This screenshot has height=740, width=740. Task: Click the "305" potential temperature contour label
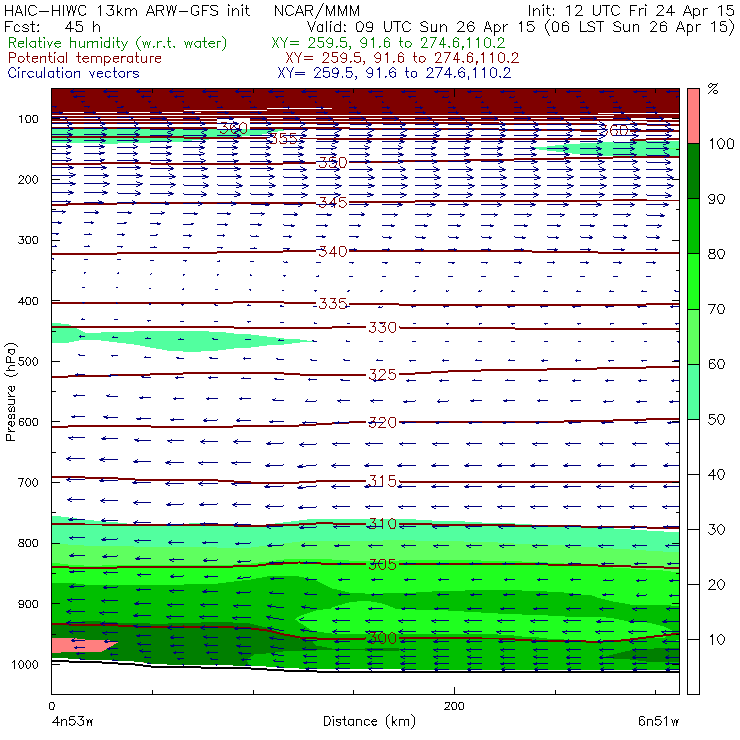click(x=382, y=564)
